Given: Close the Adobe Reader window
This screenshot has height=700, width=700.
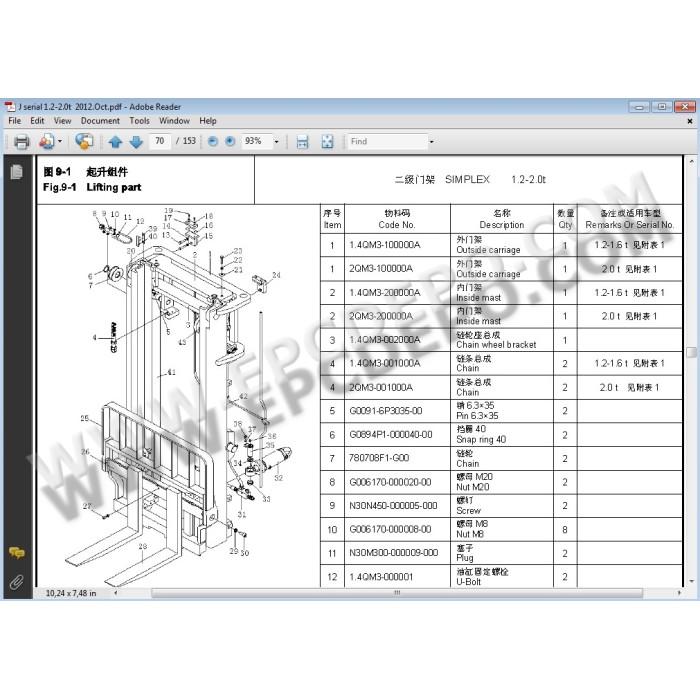Looking at the screenshot, I should click(x=684, y=107).
